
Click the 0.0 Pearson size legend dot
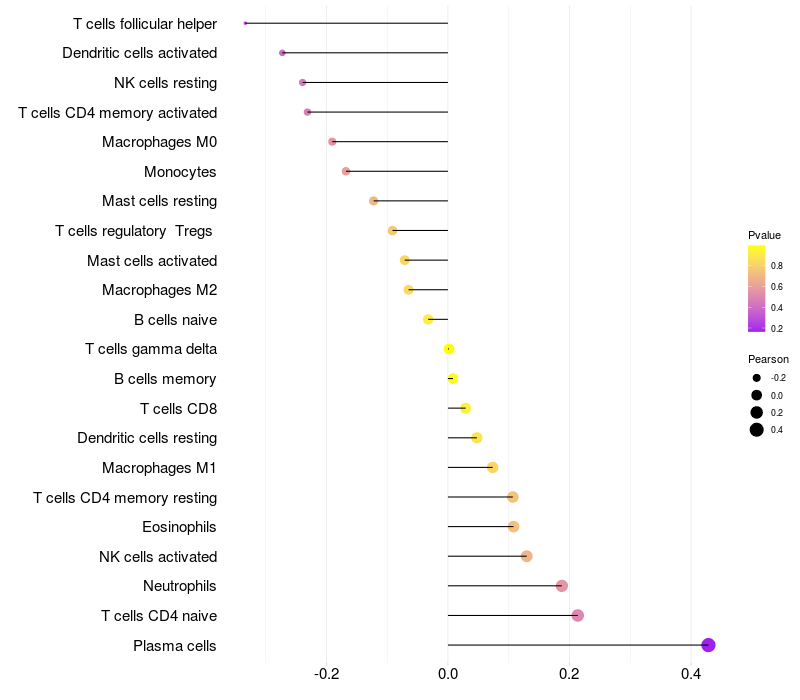757,395
